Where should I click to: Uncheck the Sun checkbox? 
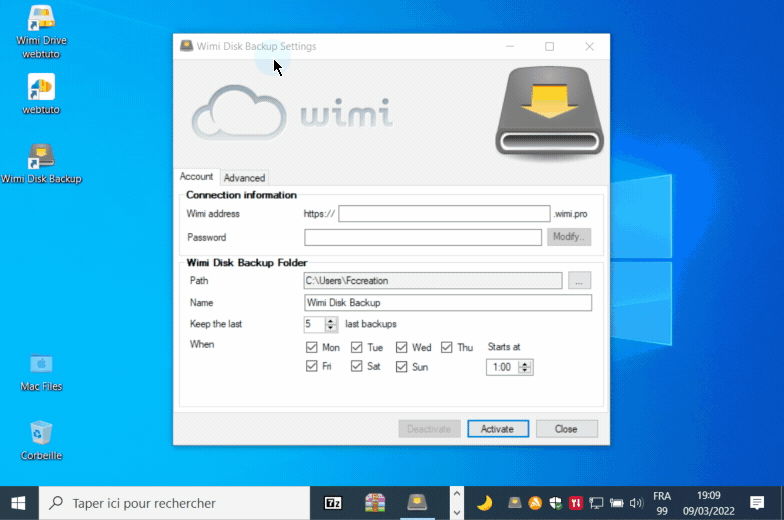[402, 366]
